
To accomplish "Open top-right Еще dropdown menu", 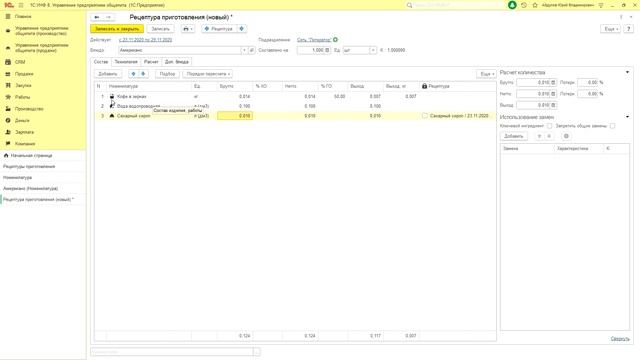I will 611,29.
